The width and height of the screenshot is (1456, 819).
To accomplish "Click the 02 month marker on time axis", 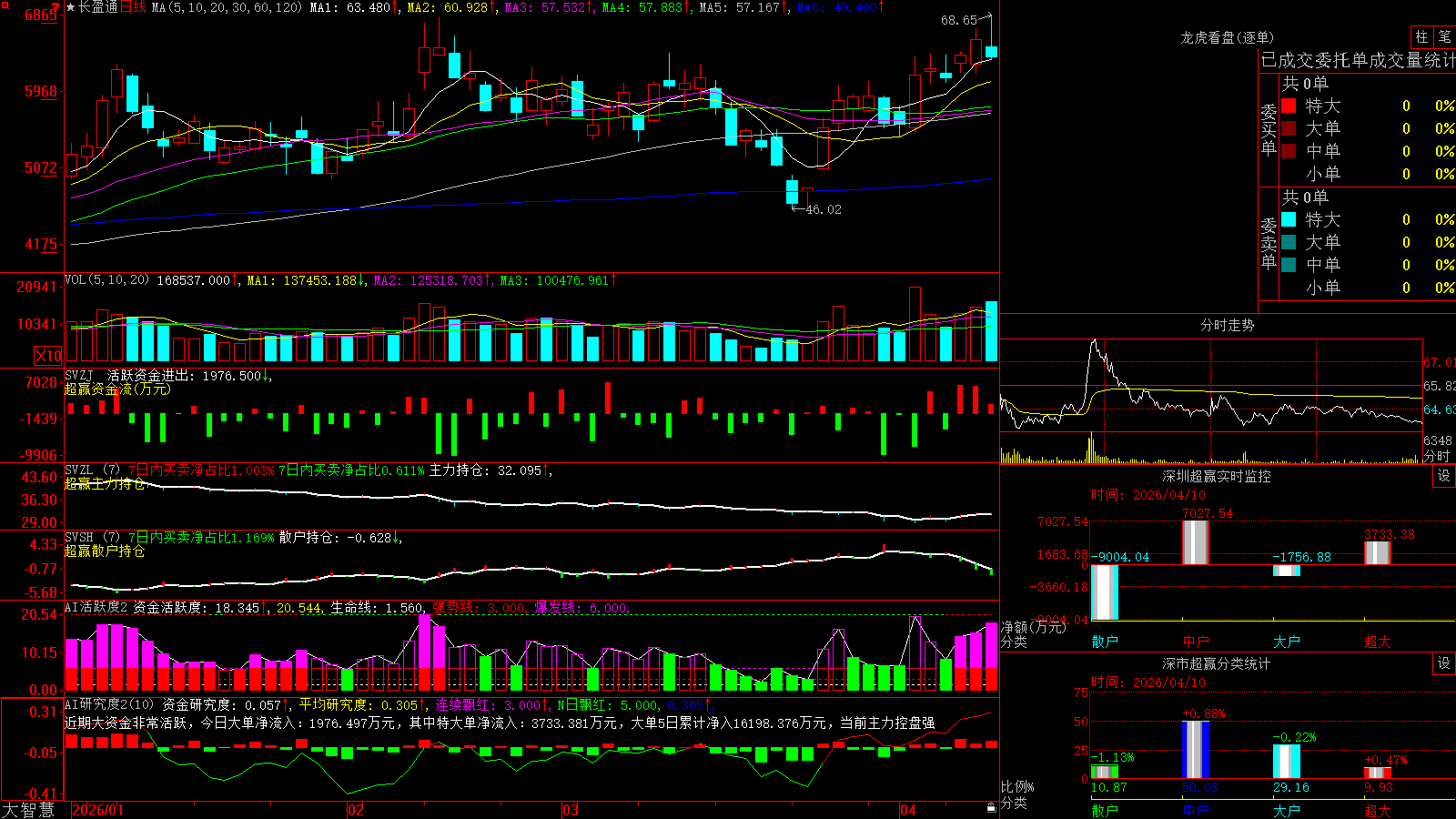I will (x=356, y=810).
